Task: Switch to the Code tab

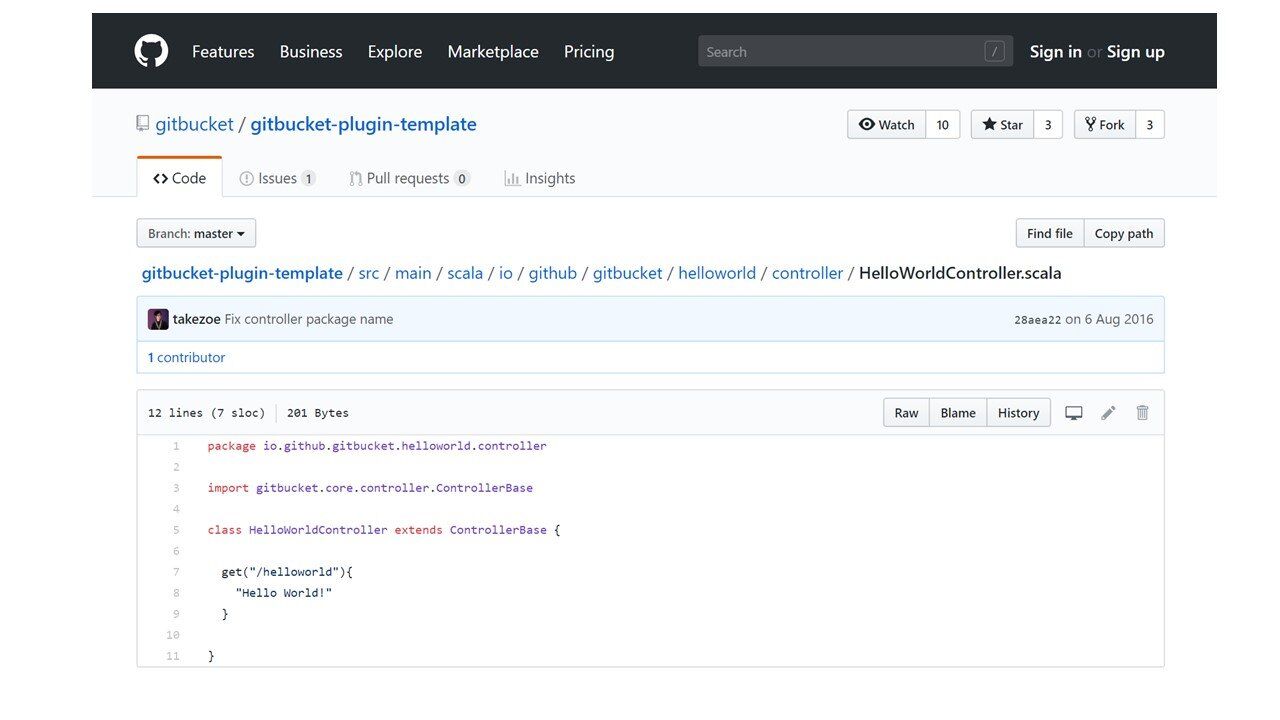Action: [180, 178]
